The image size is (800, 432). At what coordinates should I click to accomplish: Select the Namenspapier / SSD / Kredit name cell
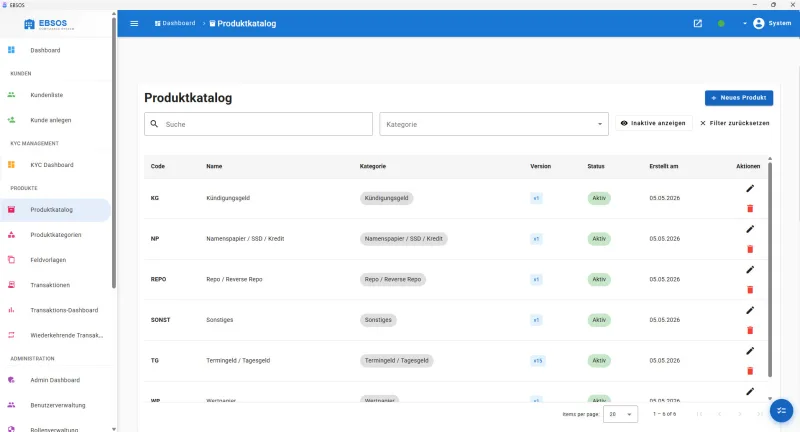point(245,239)
